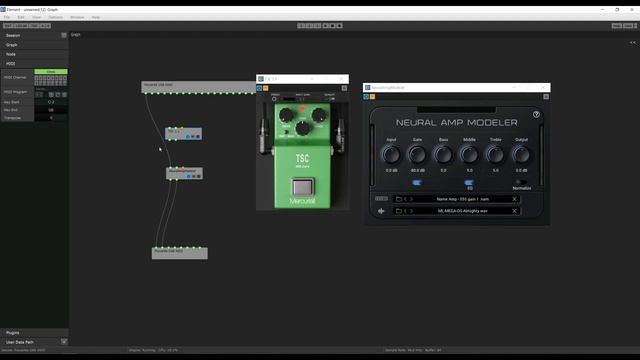Open the Window menu
Image resolution: width=640 pixels, height=360 pixels.
pyautogui.click(x=77, y=17)
